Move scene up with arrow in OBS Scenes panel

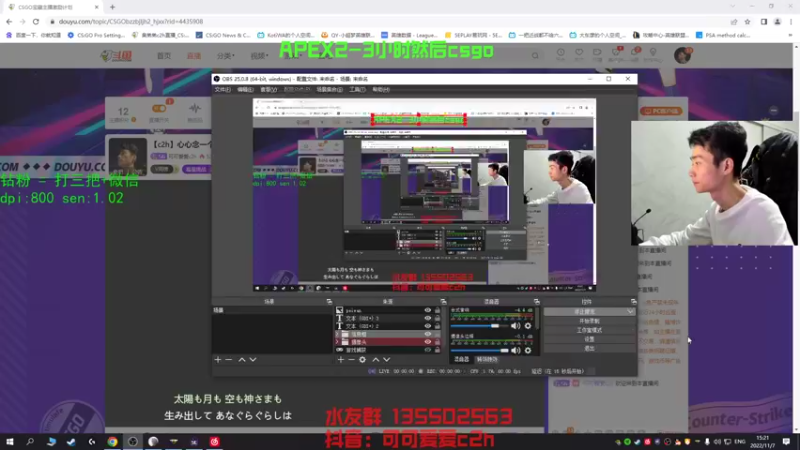pos(242,360)
